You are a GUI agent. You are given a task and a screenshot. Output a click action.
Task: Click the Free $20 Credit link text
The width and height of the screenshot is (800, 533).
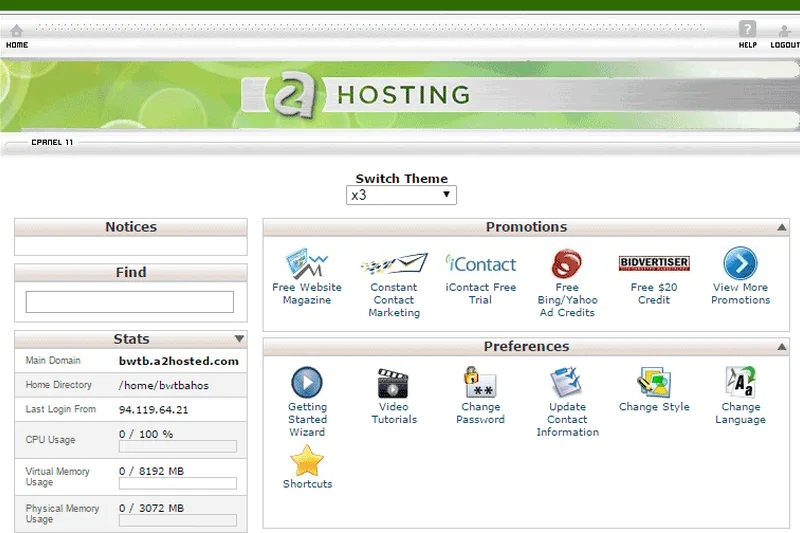pyautogui.click(x=654, y=294)
